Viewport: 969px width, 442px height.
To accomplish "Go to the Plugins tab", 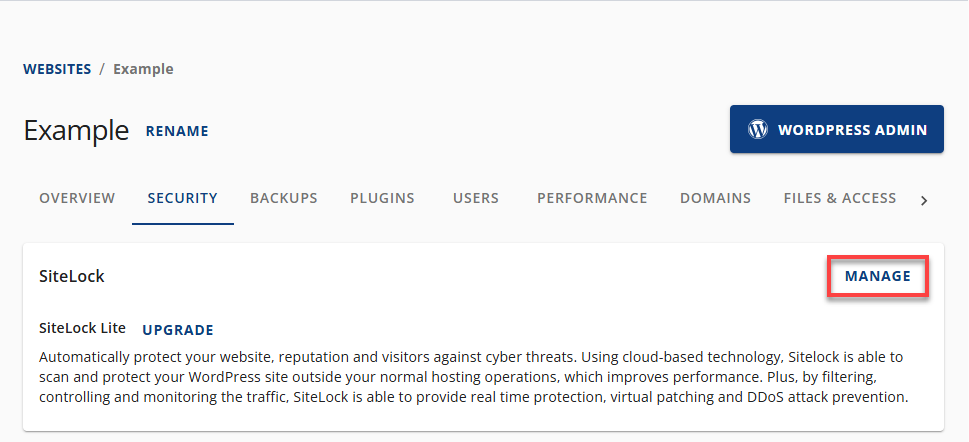I will pyautogui.click(x=382, y=198).
